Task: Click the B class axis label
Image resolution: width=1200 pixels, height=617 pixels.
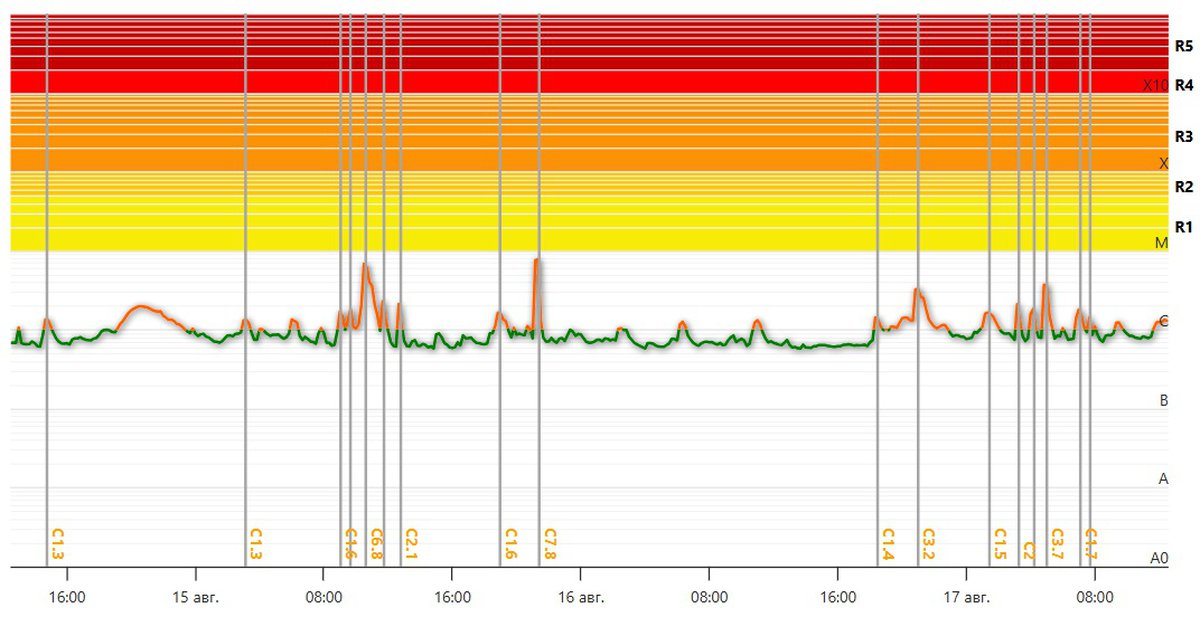Action: (1163, 400)
